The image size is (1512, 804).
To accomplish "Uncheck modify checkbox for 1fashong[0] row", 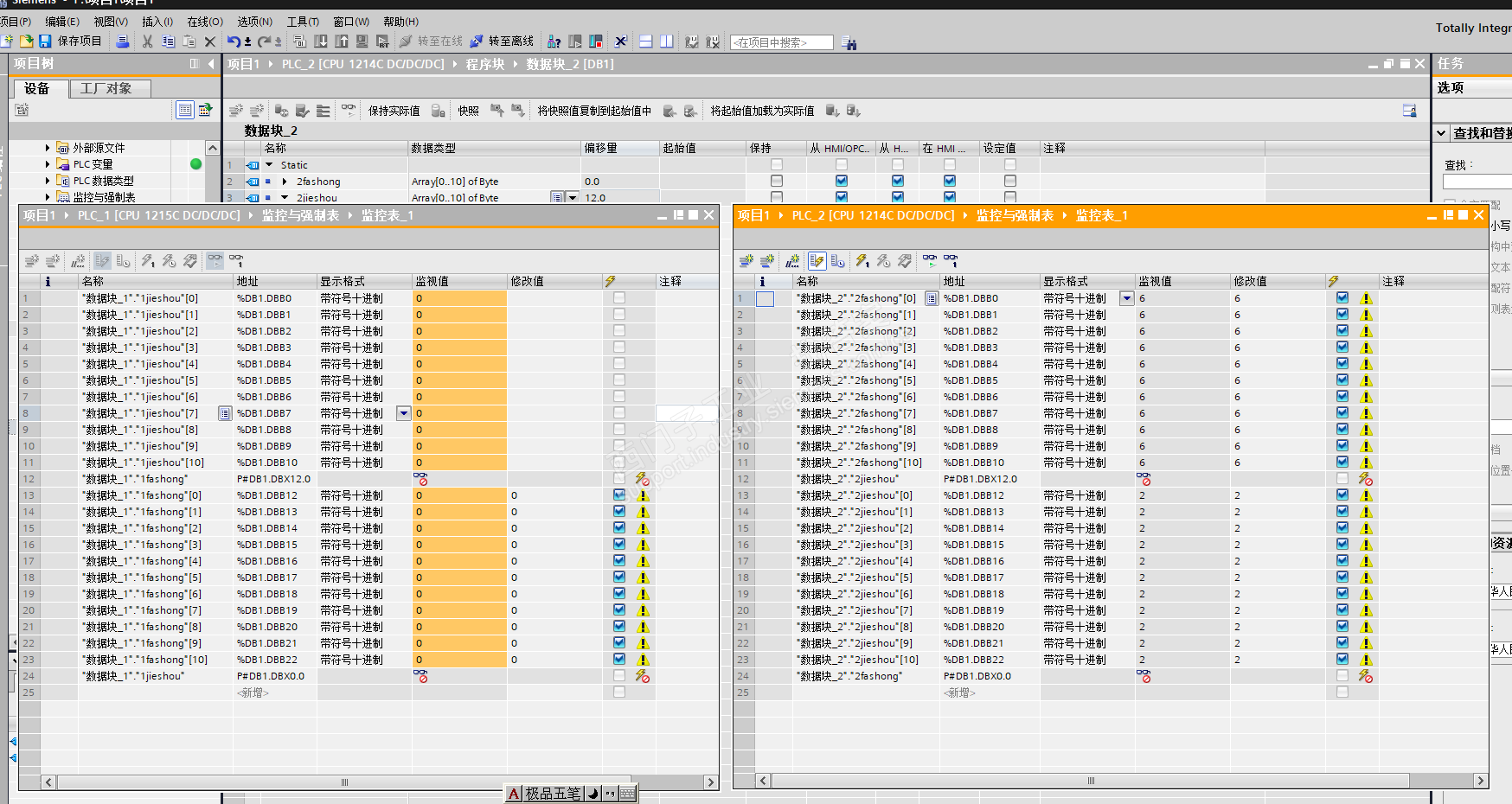I will [619, 495].
